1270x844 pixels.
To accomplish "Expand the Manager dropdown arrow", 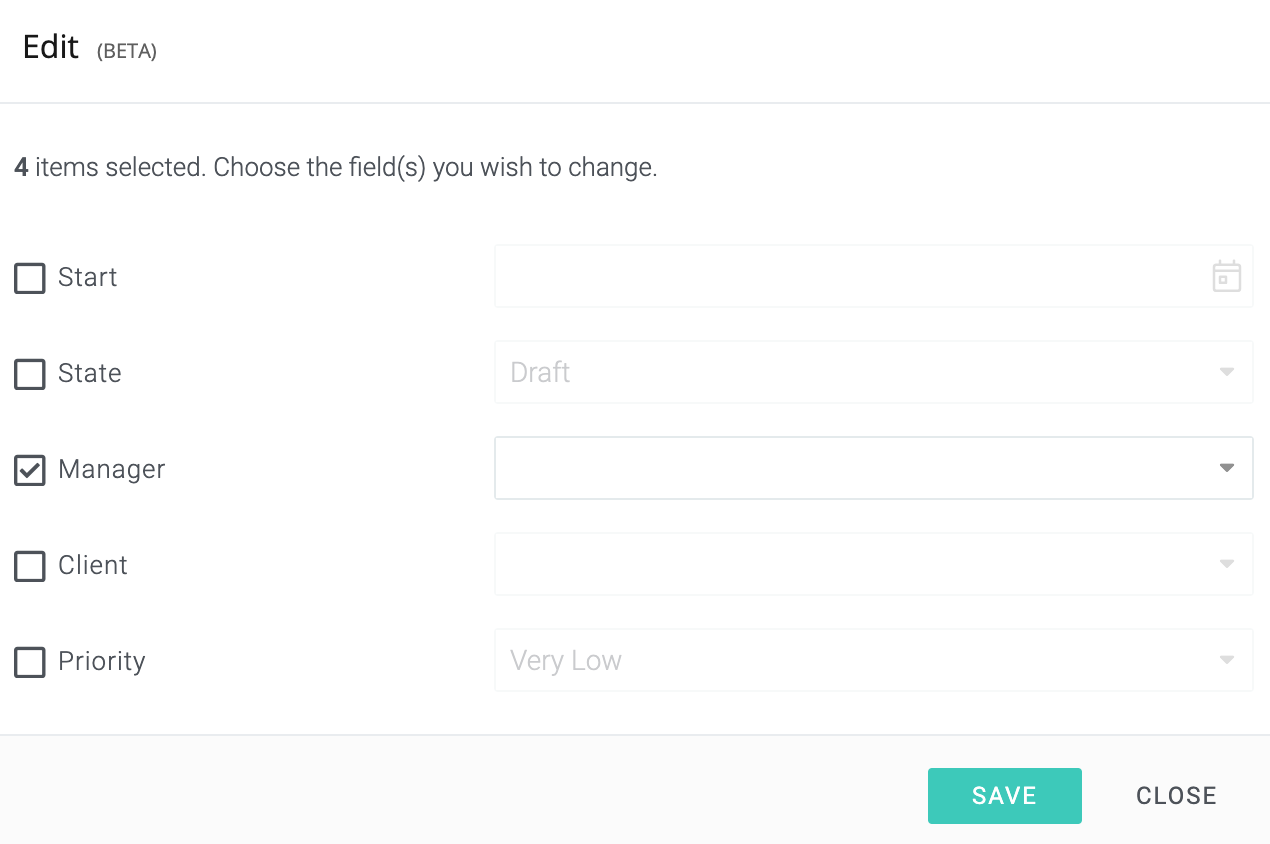I will 1227,468.
